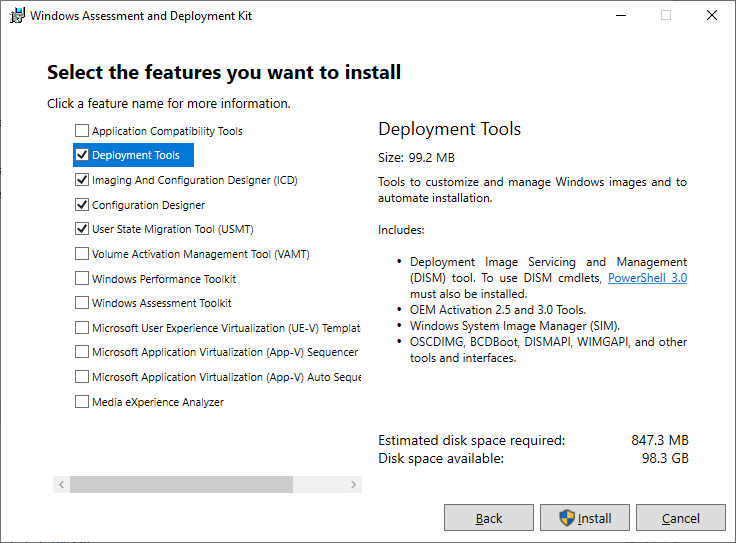Select the Deployment Tools feature name

coord(136,155)
